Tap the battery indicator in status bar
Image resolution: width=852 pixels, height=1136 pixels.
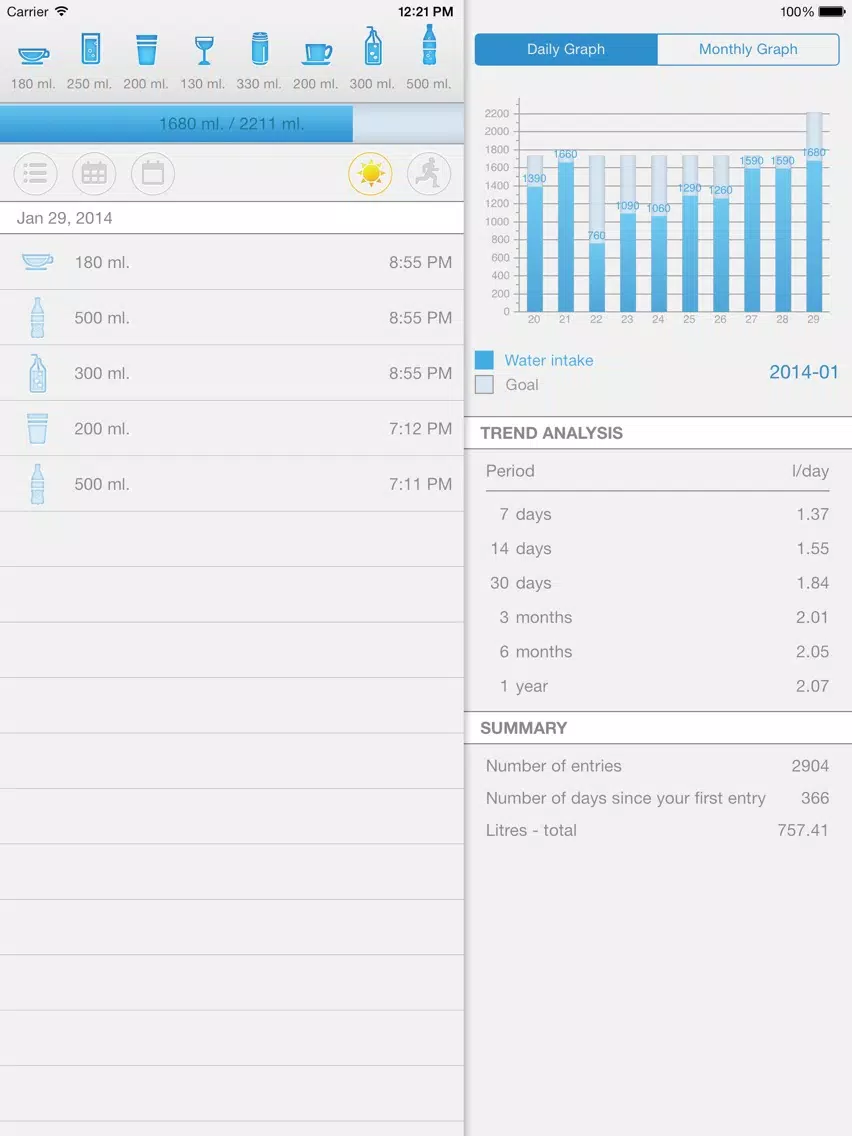point(832,12)
